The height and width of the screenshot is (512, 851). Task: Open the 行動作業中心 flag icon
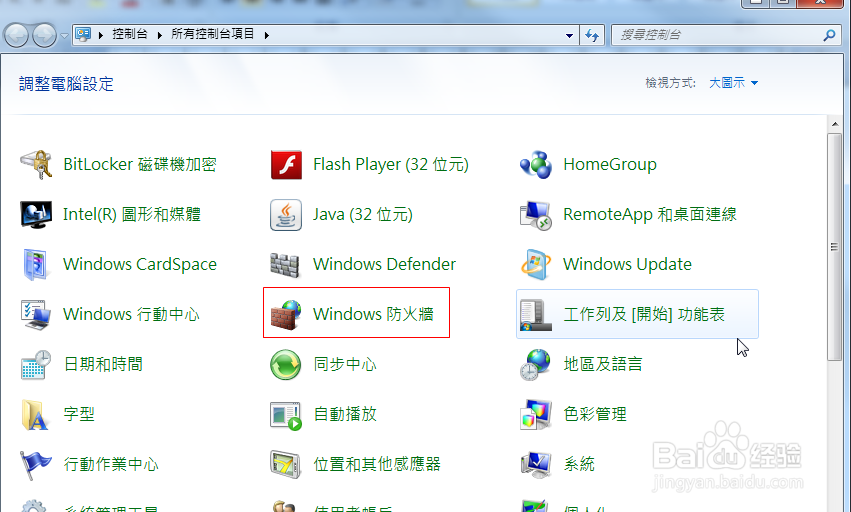36,465
